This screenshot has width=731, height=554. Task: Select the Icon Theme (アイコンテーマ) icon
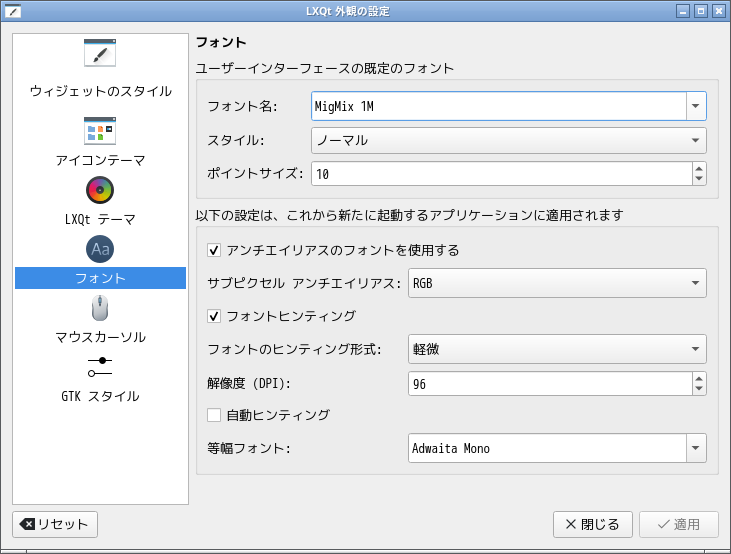tap(100, 130)
